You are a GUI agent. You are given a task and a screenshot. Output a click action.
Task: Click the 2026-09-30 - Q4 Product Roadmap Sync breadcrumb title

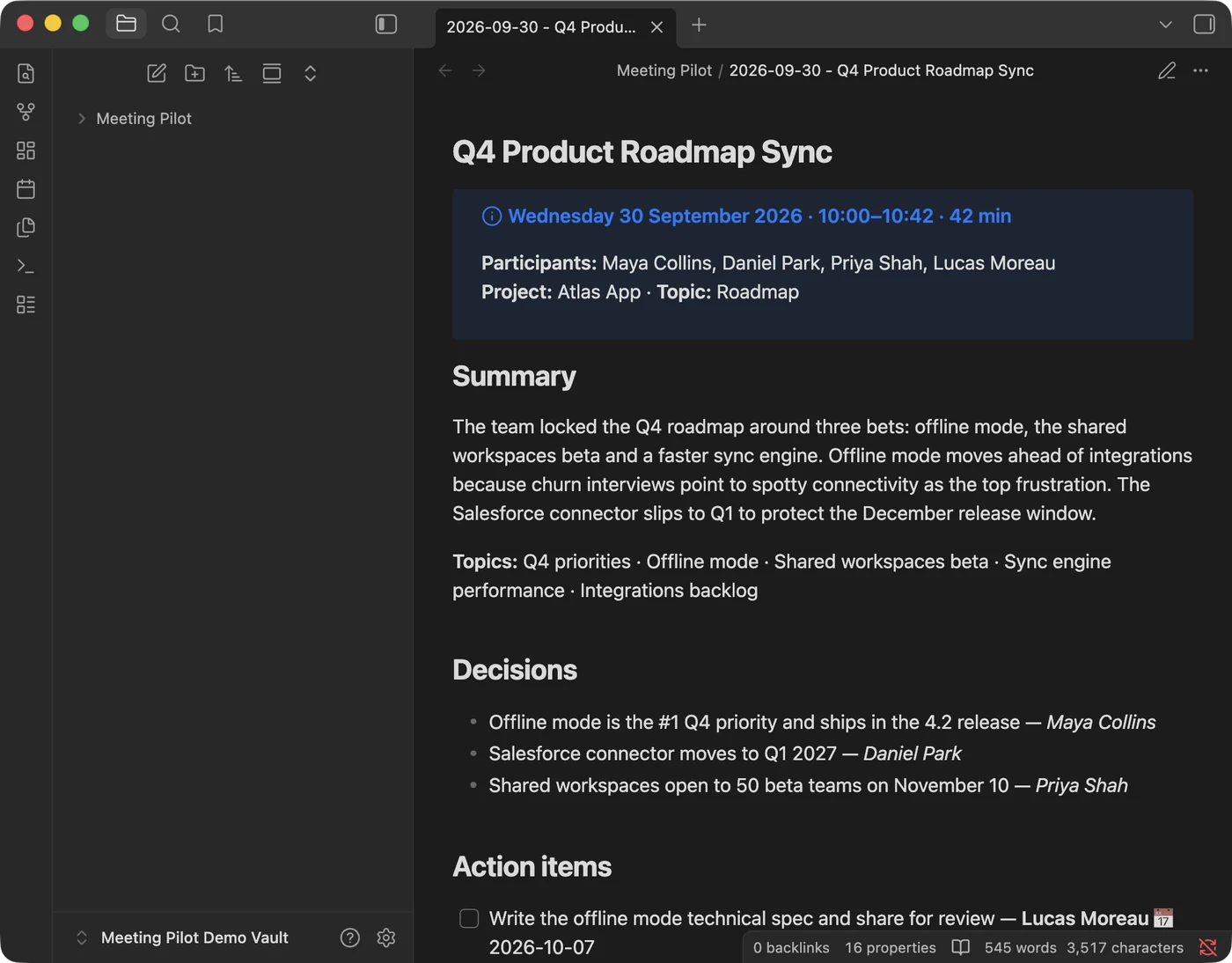882,70
